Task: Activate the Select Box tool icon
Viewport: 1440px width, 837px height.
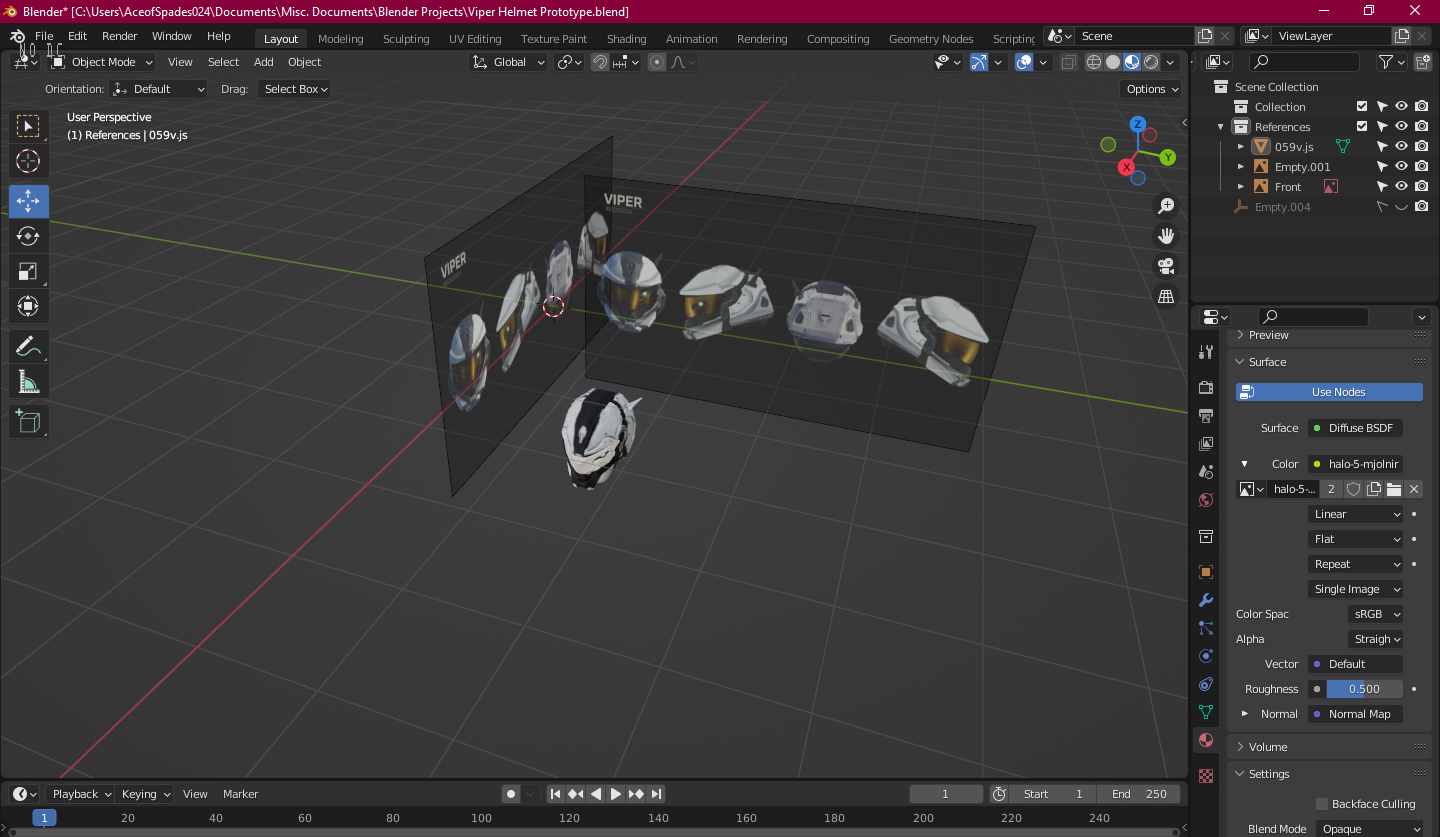Action: pyautogui.click(x=28, y=126)
